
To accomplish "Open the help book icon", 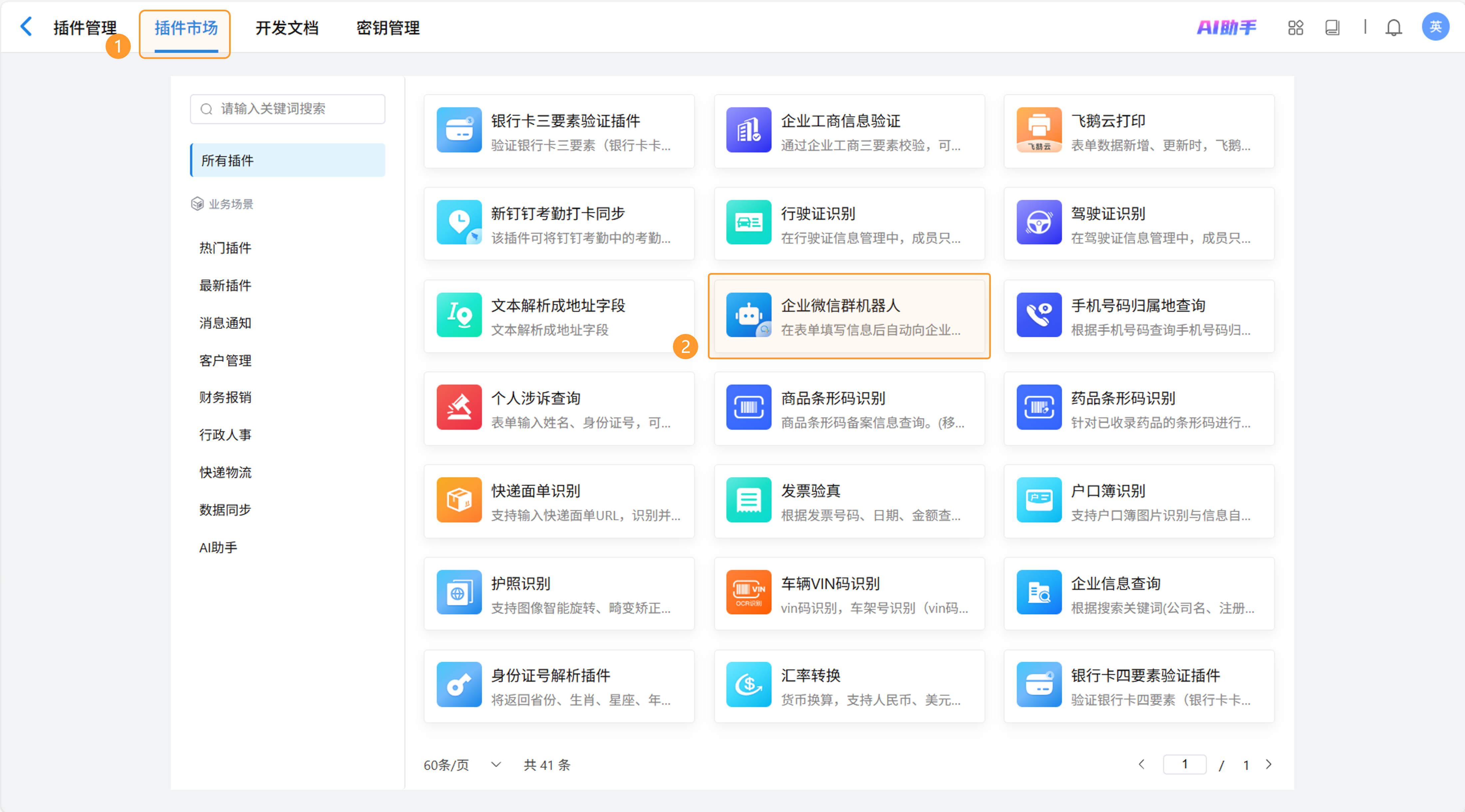I will pos(1332,27).
